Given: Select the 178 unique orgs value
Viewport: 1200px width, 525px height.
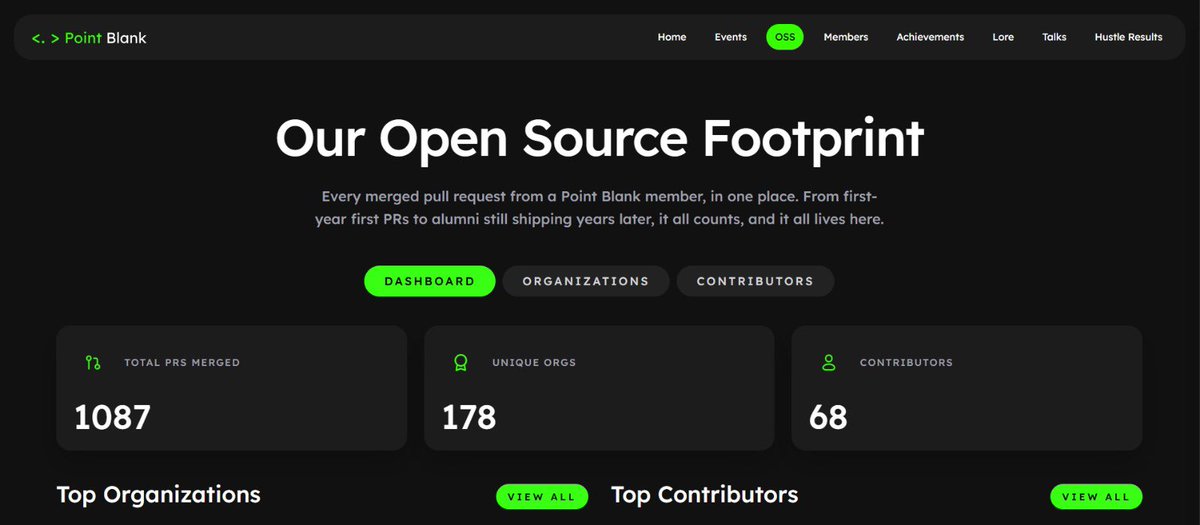Looking at the screenshot, I should tap(469, 416).
